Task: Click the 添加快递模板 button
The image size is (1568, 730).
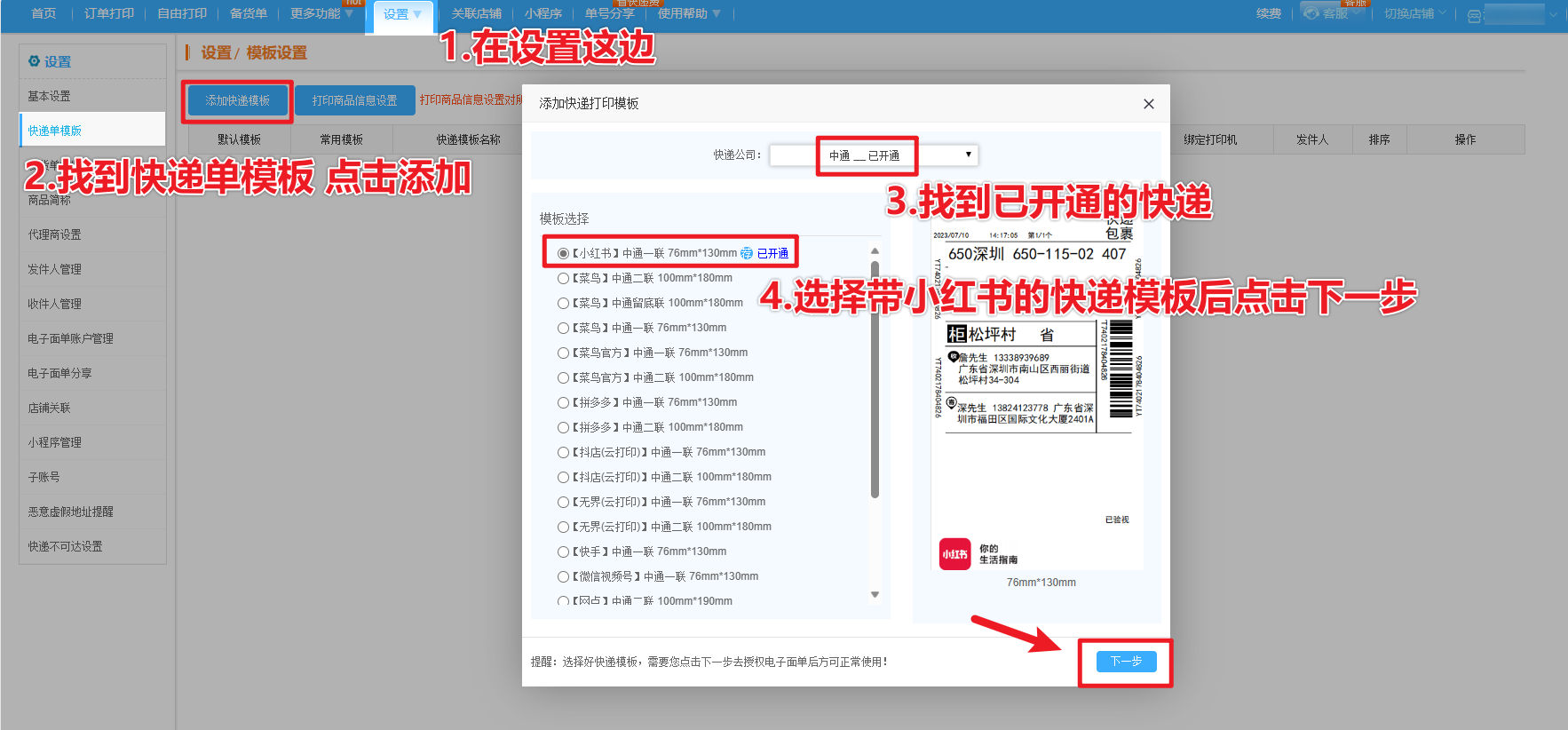Action: coord(237,100)
